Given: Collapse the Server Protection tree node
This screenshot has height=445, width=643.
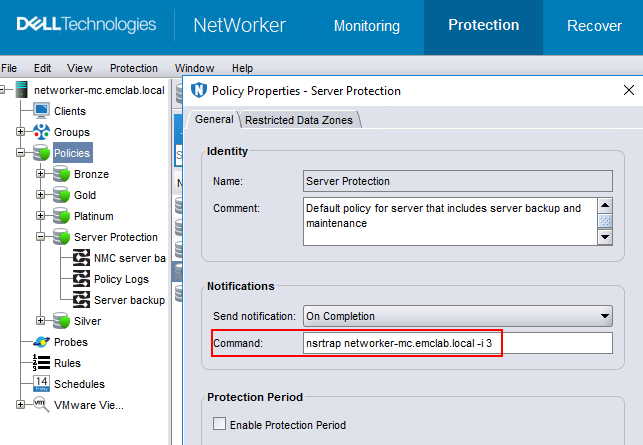Looking at the screenshot, I should [41, 237].
